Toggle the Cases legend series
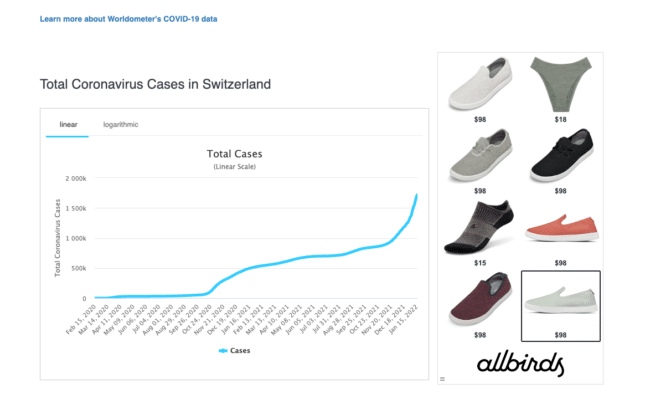The height and width of the screenshot is (399, 650). [235, 351]
